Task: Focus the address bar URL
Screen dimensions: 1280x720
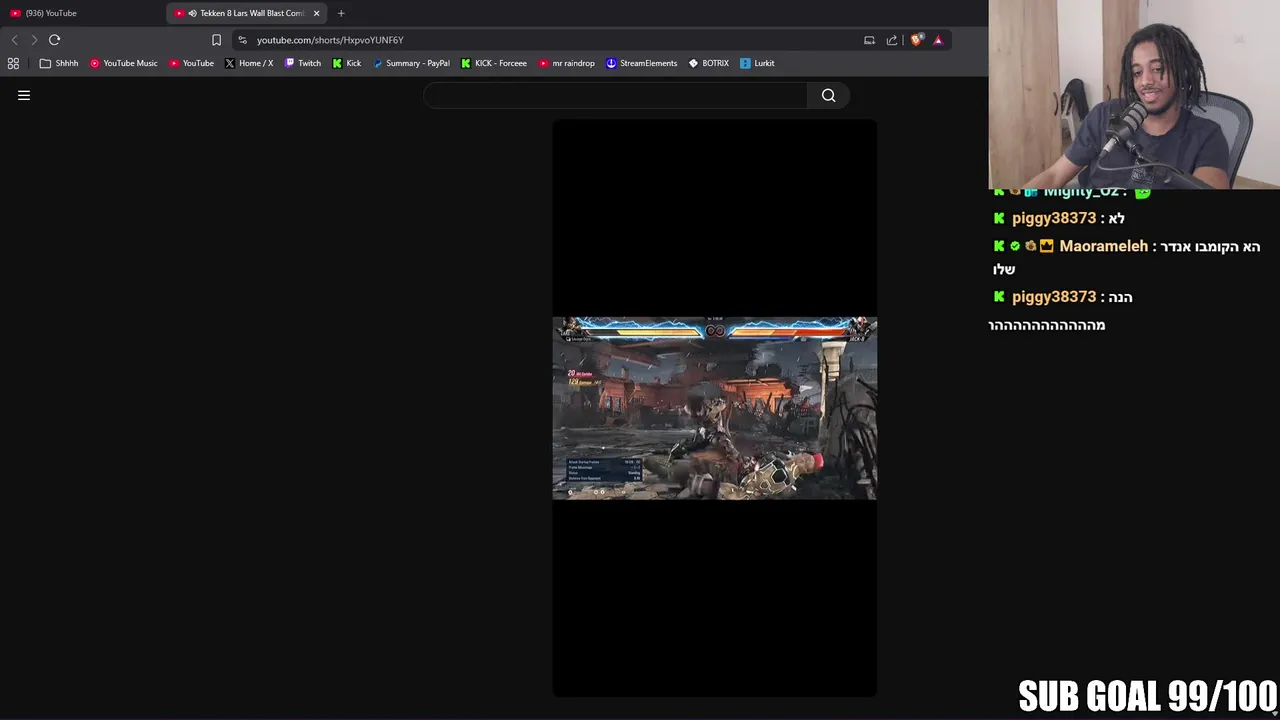Action: [330, 40]
